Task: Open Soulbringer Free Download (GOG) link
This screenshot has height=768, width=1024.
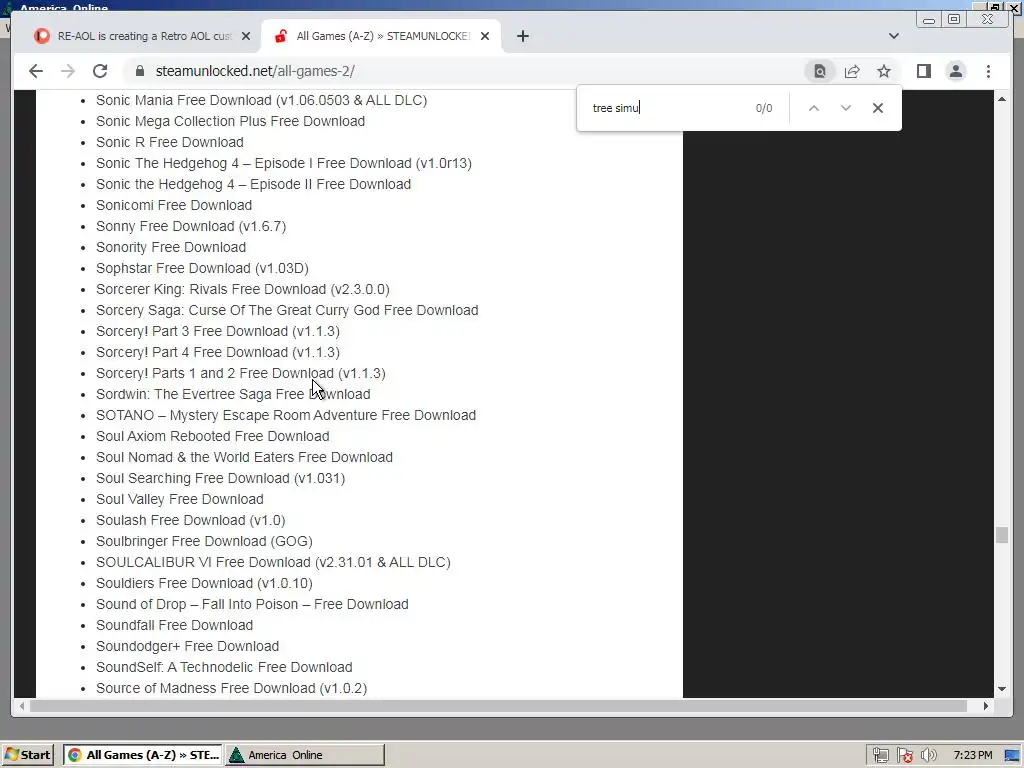Action: point(204,541)
